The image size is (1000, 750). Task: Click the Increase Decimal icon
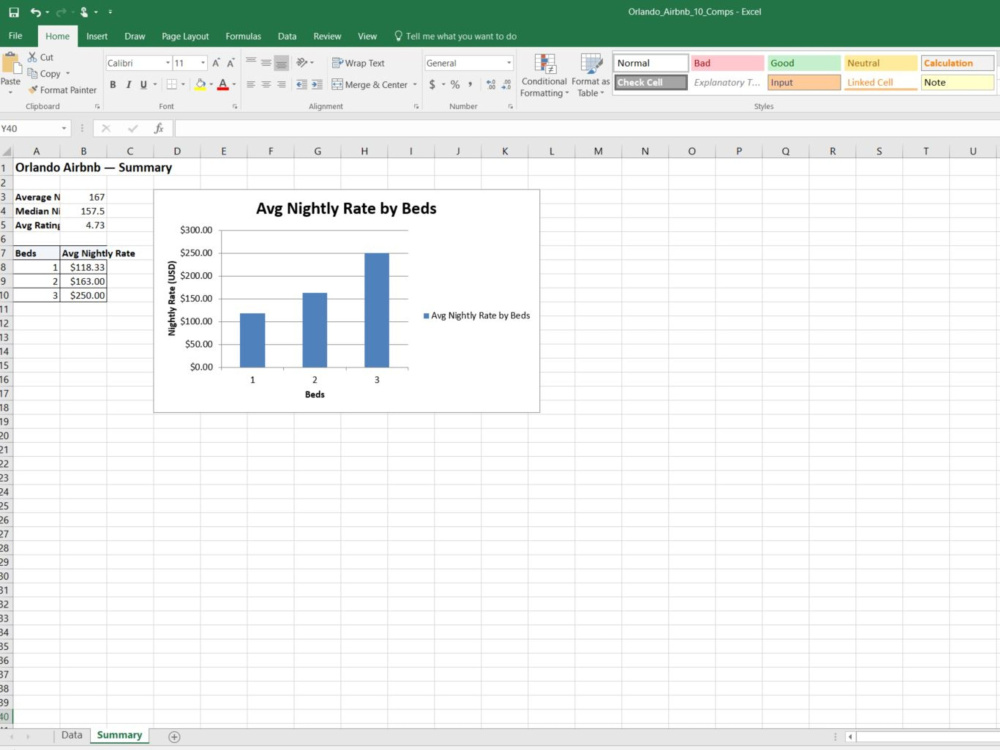(490, 84)
